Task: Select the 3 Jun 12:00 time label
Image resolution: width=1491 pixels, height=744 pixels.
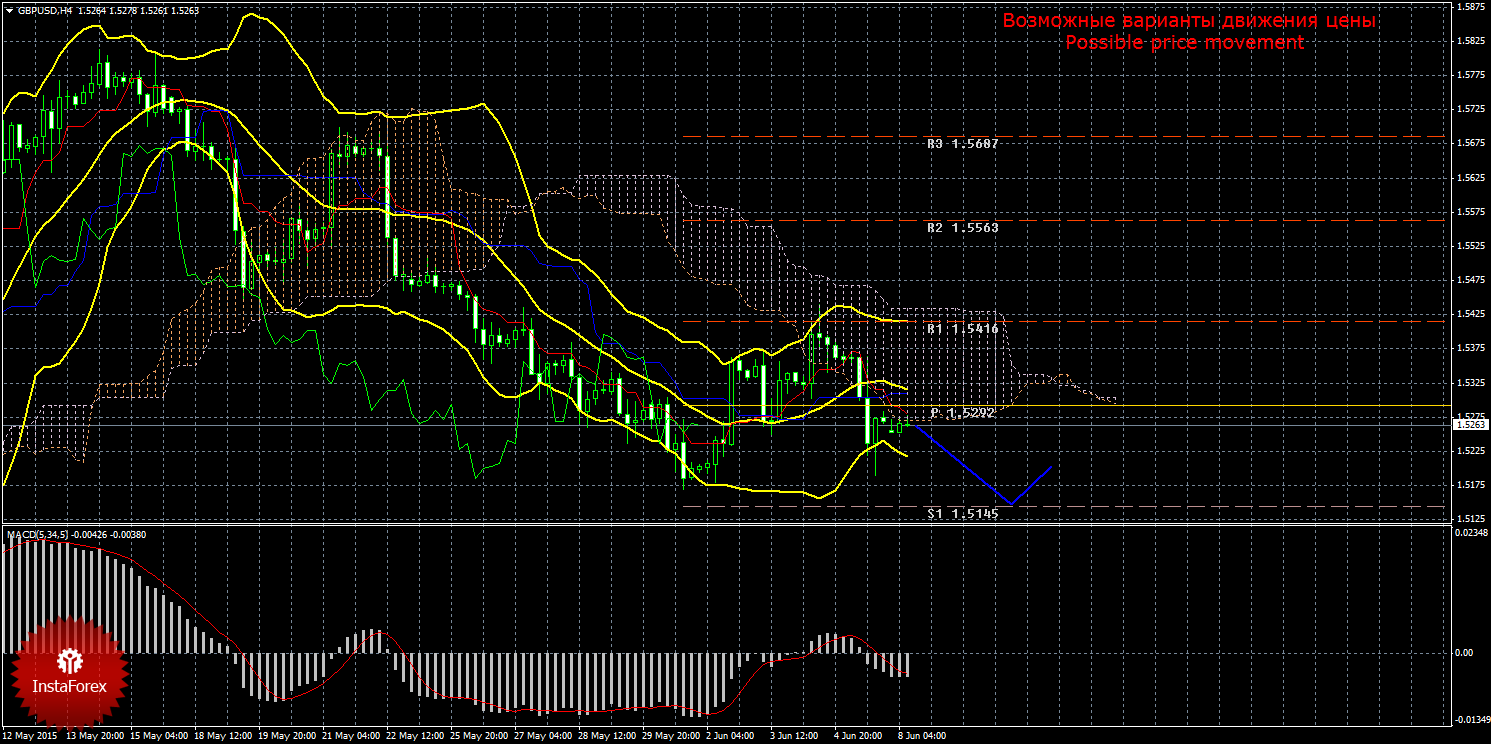Action: point(793,736)
